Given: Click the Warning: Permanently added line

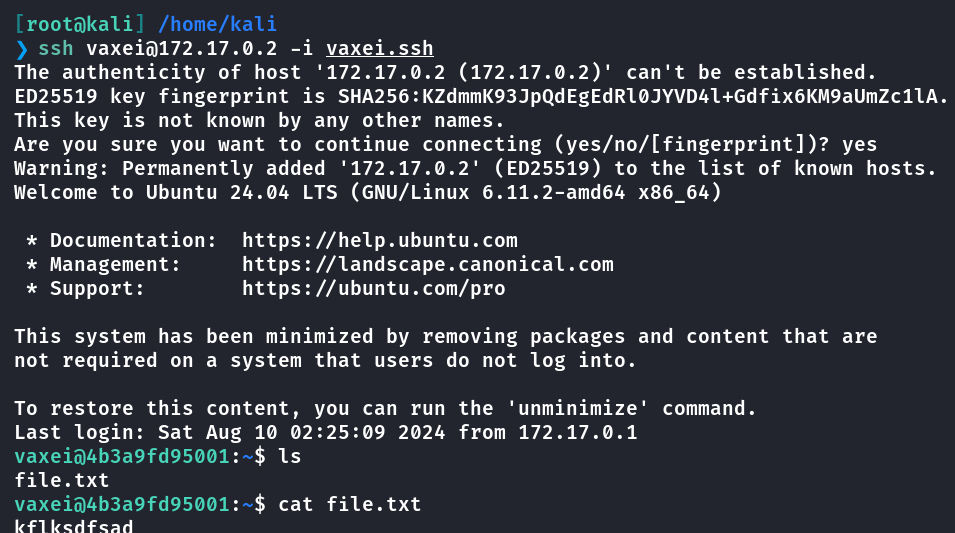Looking at the screenshot, I should (476, 168).
